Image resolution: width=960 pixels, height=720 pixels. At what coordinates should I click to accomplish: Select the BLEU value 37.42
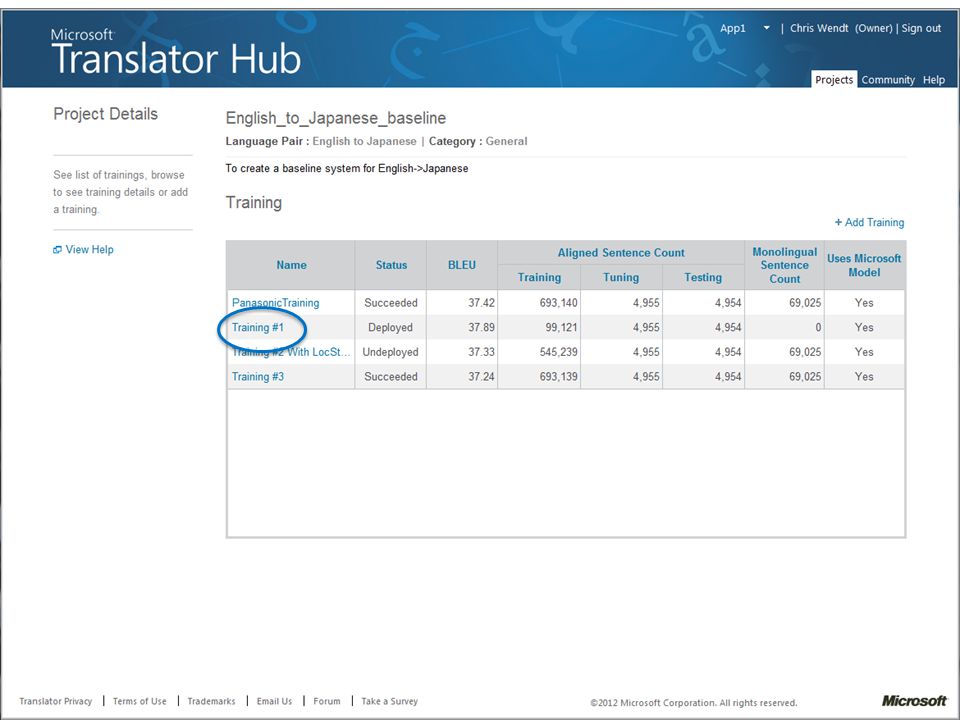tap(481, 302)
